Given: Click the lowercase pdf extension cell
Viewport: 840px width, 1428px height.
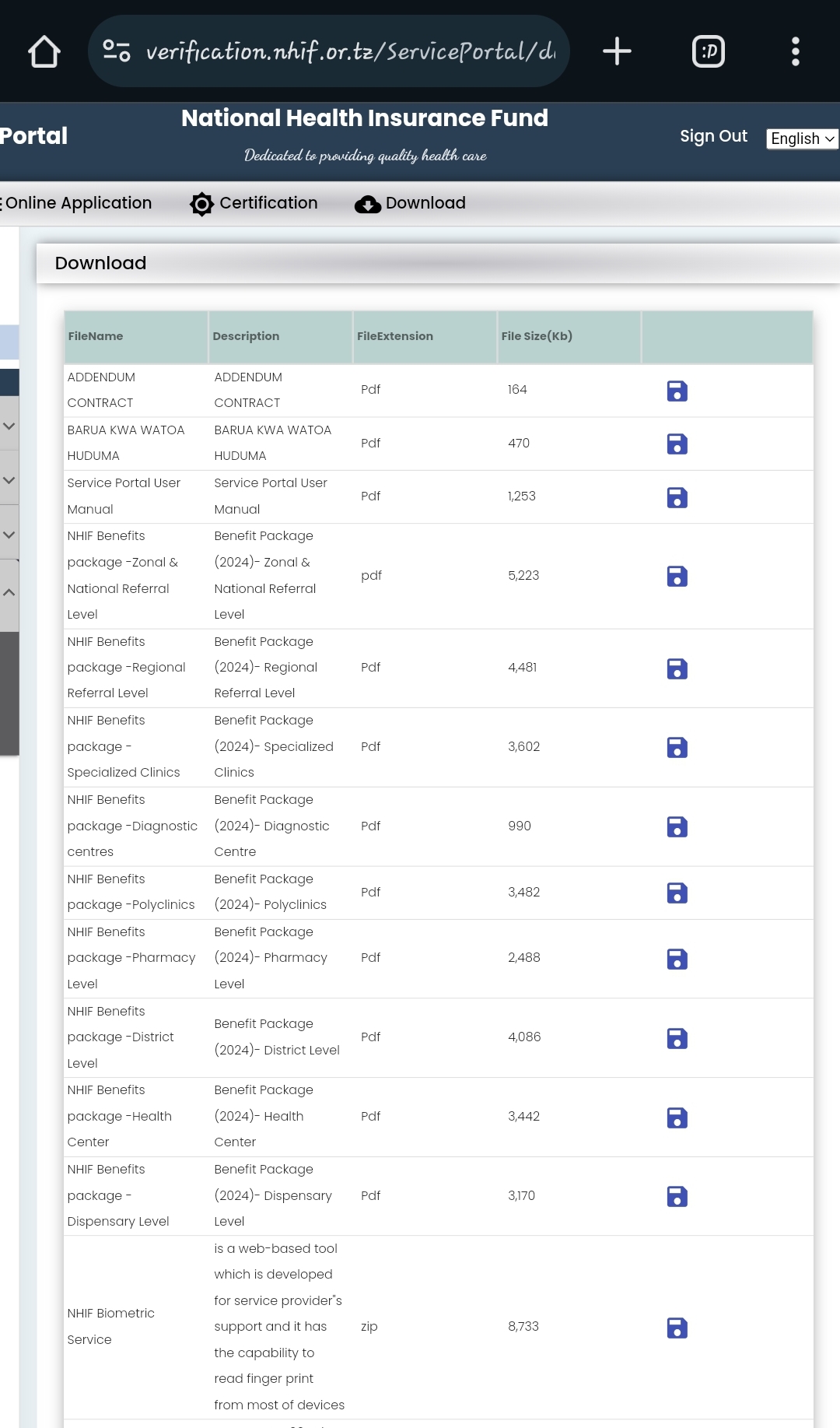Looking at the screenshot, I should 371,575.
